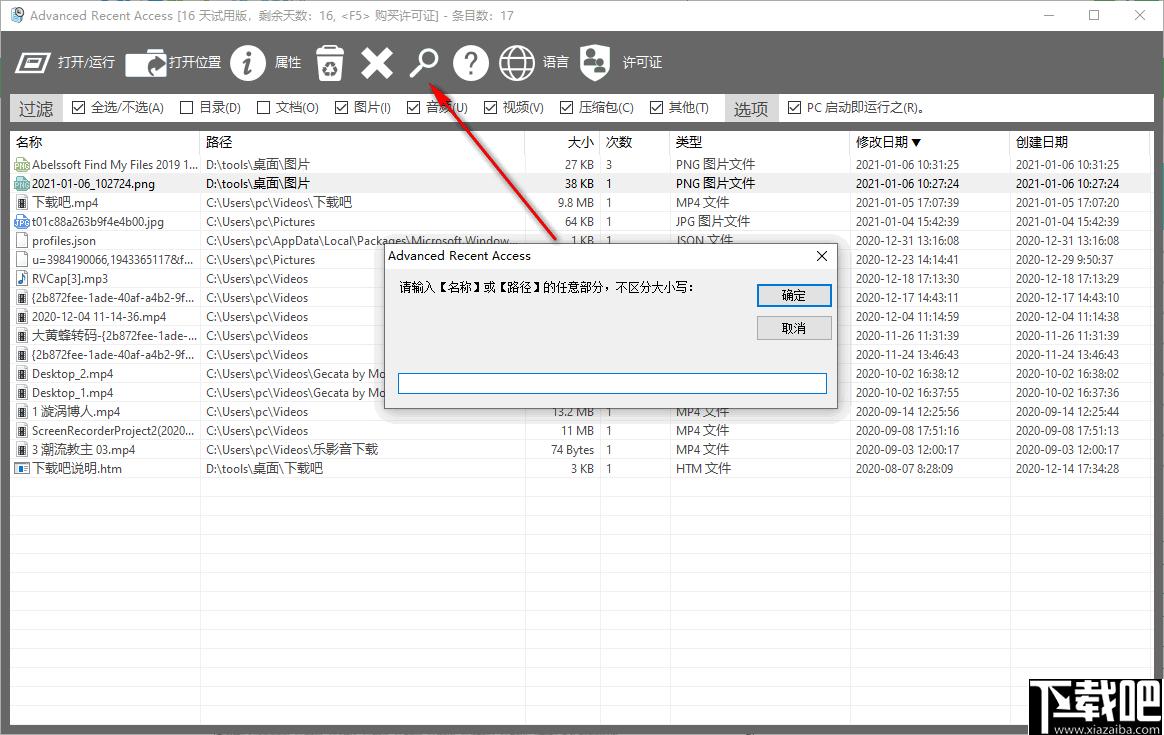Click music icon of RVCap[3].mp3
The width and height of the screenshot is (1164, 735).
(22, 278)
